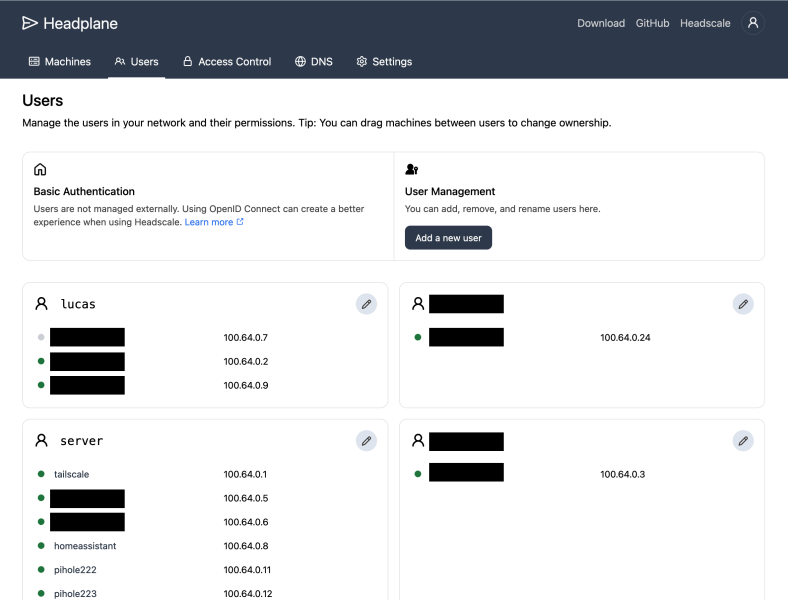Image resolution: width=788 pixels, height=600 pixels.
Task: Click the Headplane logo icon
Action: (x=30, y=23)
